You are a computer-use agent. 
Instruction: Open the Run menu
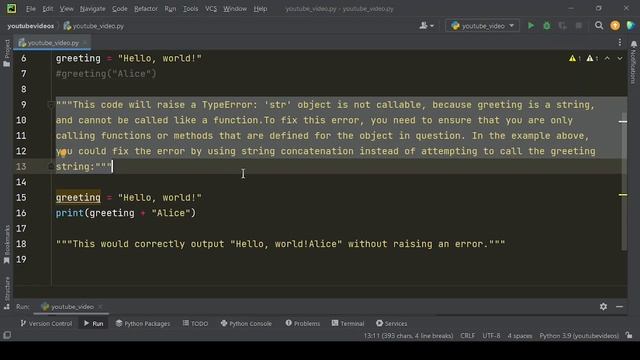[x=170, y=9]
